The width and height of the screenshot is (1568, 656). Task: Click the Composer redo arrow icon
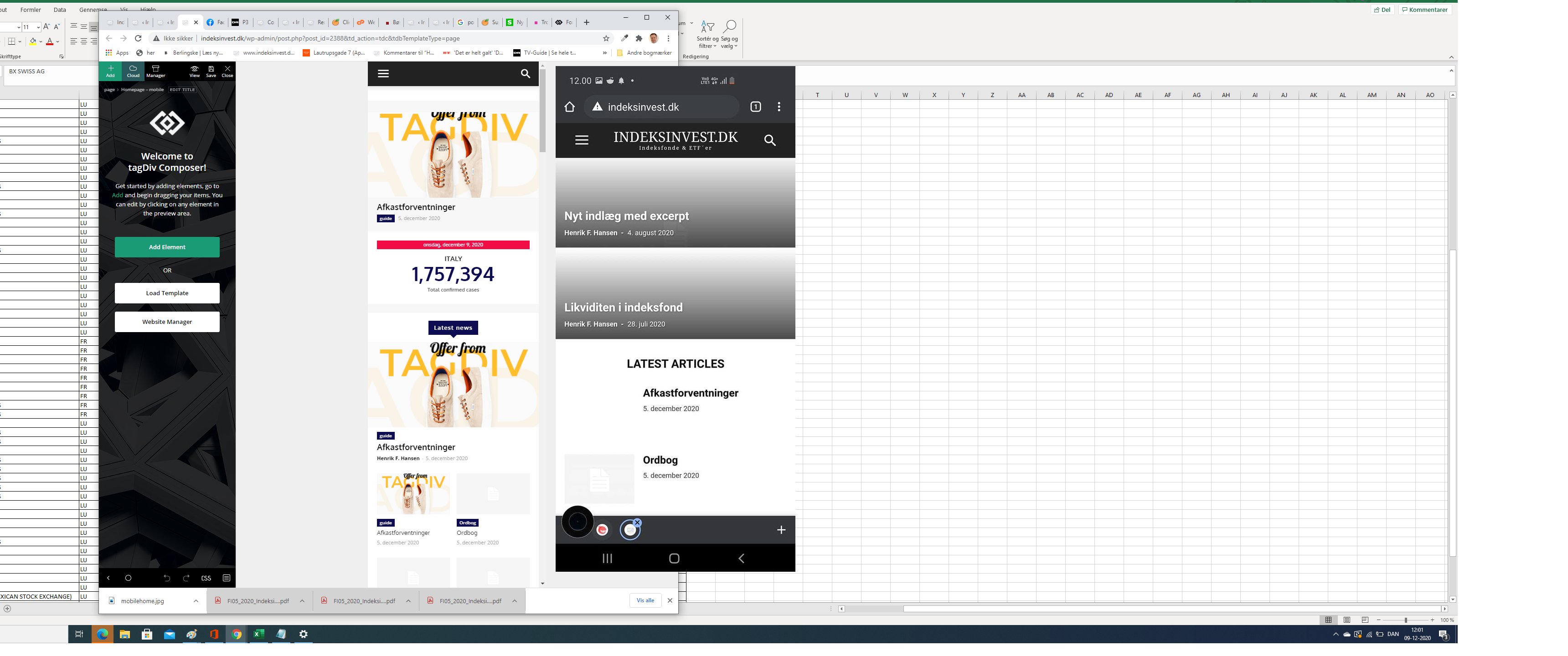(x=186, y=578)
